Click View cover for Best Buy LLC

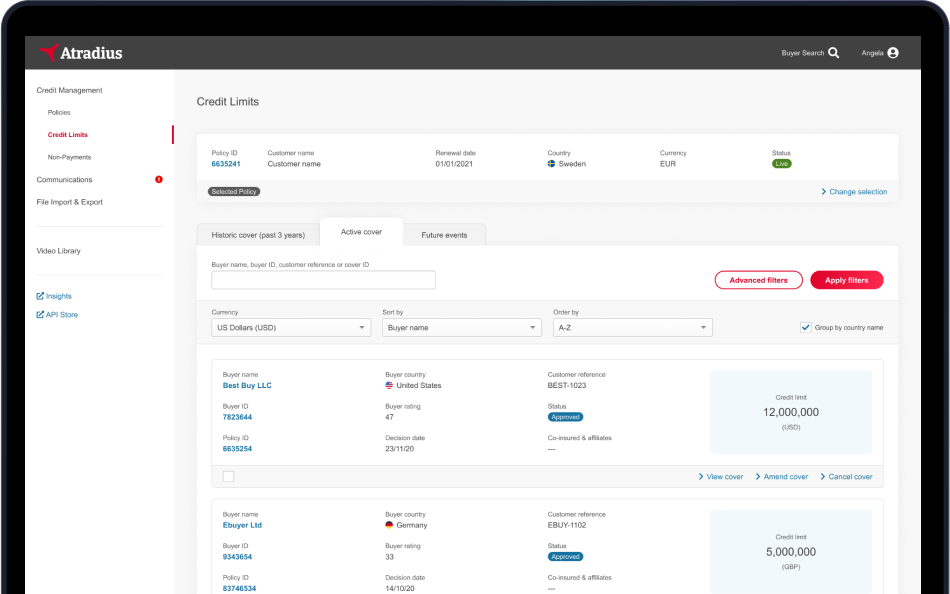click(721, 476)
